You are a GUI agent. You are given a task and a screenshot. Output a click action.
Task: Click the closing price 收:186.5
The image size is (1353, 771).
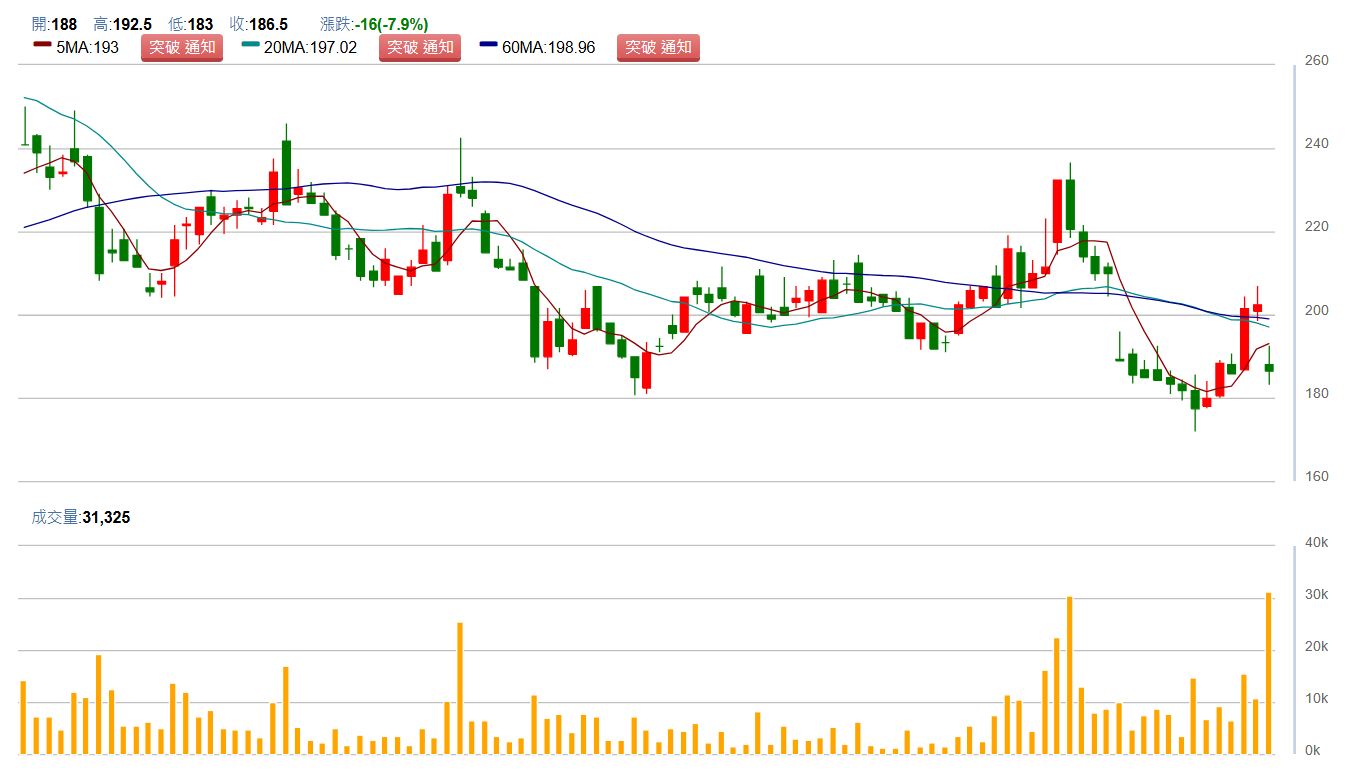pyautogui.click(x=258, y=24)
